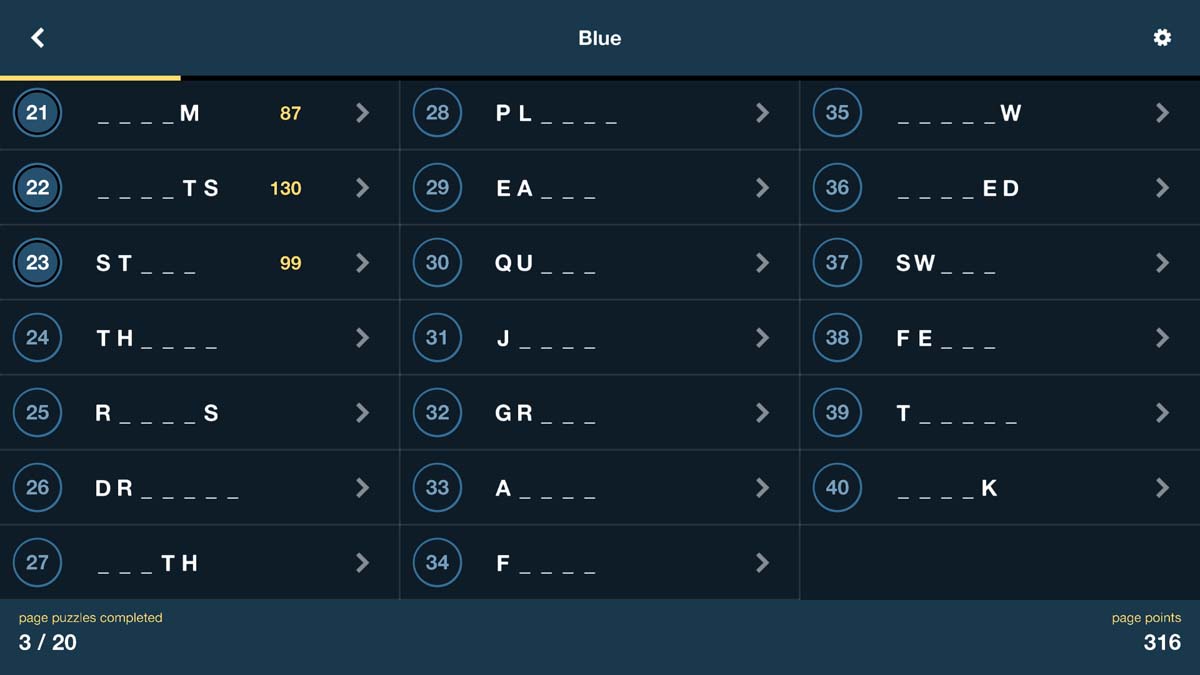This screenshot has width=1200, height=675.
Task: Click the puzzle 22 circle badge
Action: pos(37,188)
